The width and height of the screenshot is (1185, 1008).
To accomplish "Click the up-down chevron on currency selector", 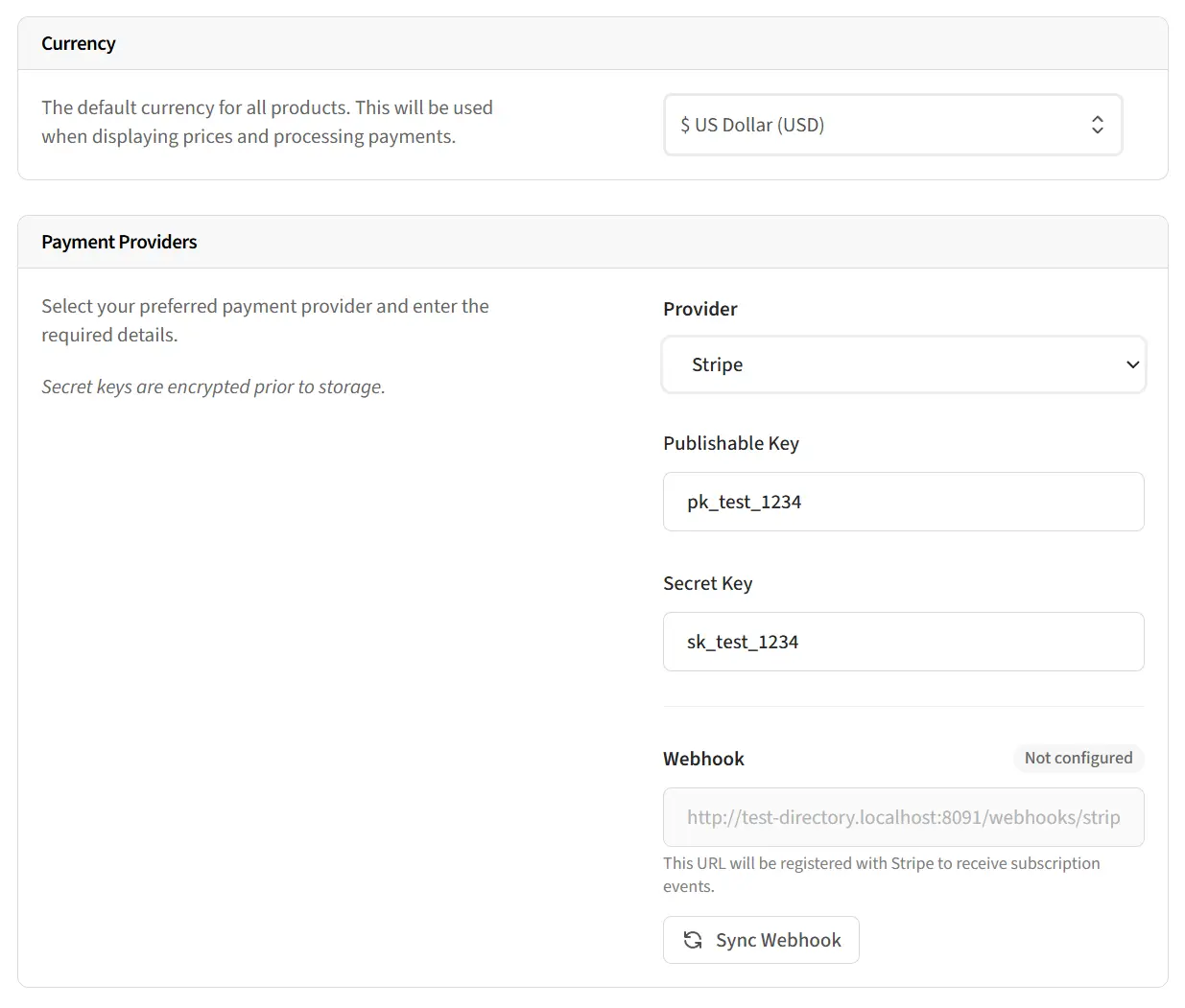I will click(x=1097, y=125).
